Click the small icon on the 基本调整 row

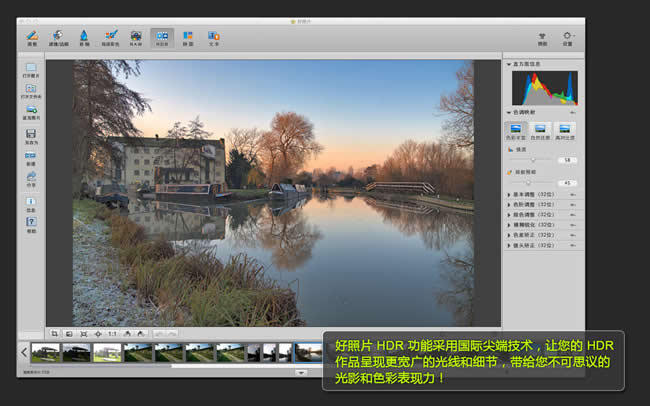point(572,194)
